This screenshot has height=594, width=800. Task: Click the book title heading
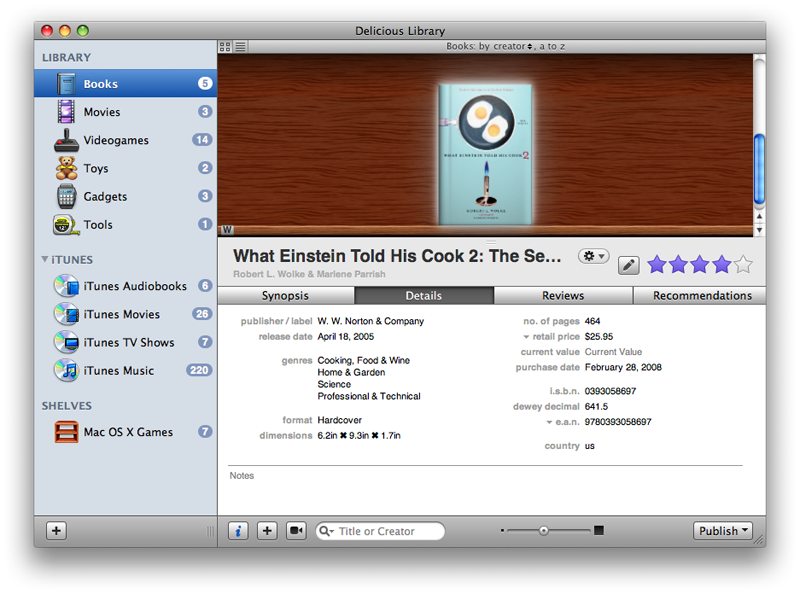397,256
